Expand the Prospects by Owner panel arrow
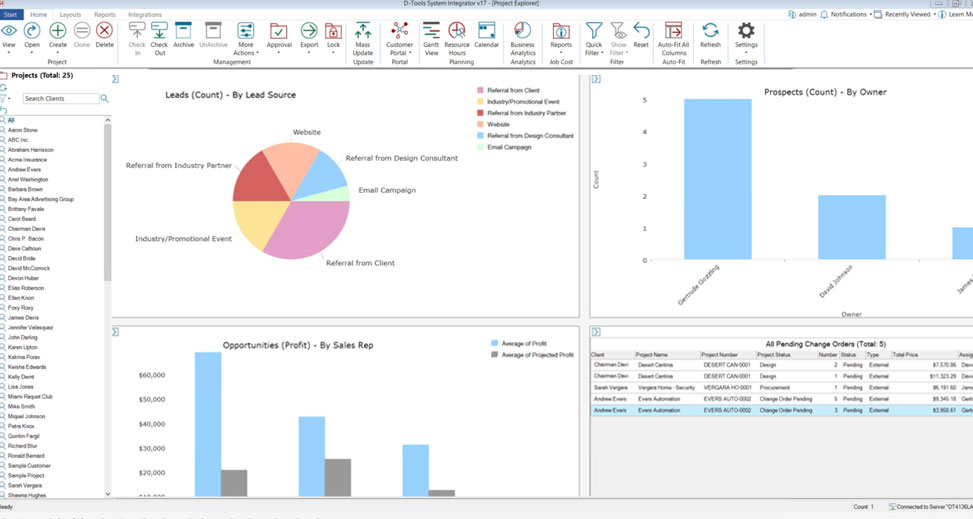Image resolution: width=973 pixels, height=519 pixels. coord(596,79)
